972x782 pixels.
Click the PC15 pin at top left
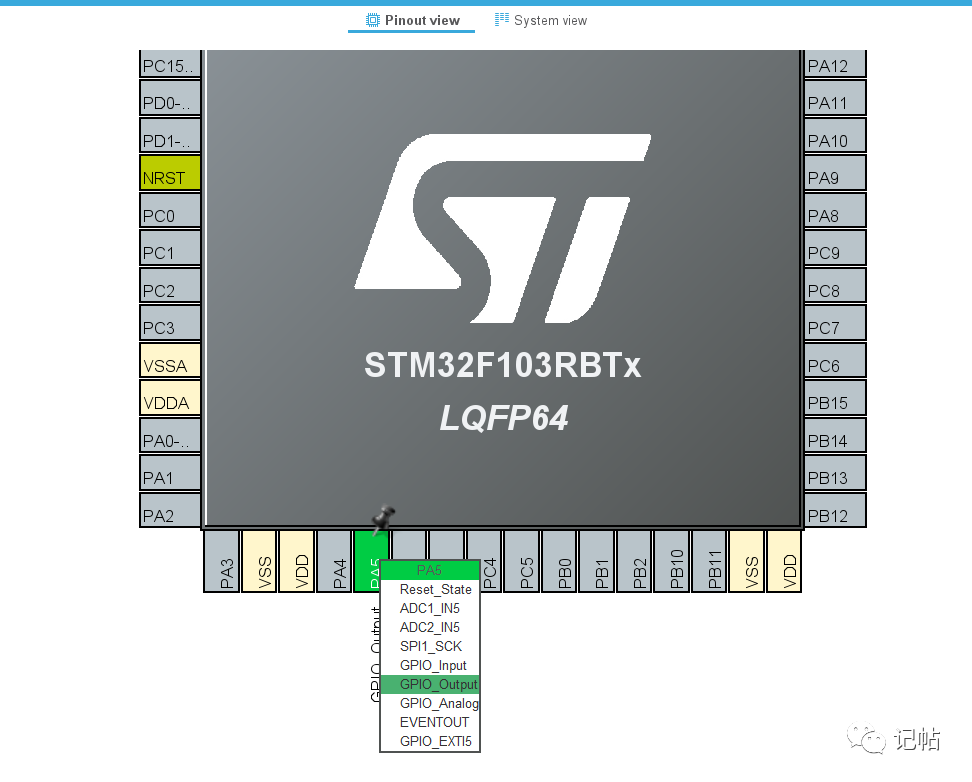pyautogui.click(x=170, y=64)
